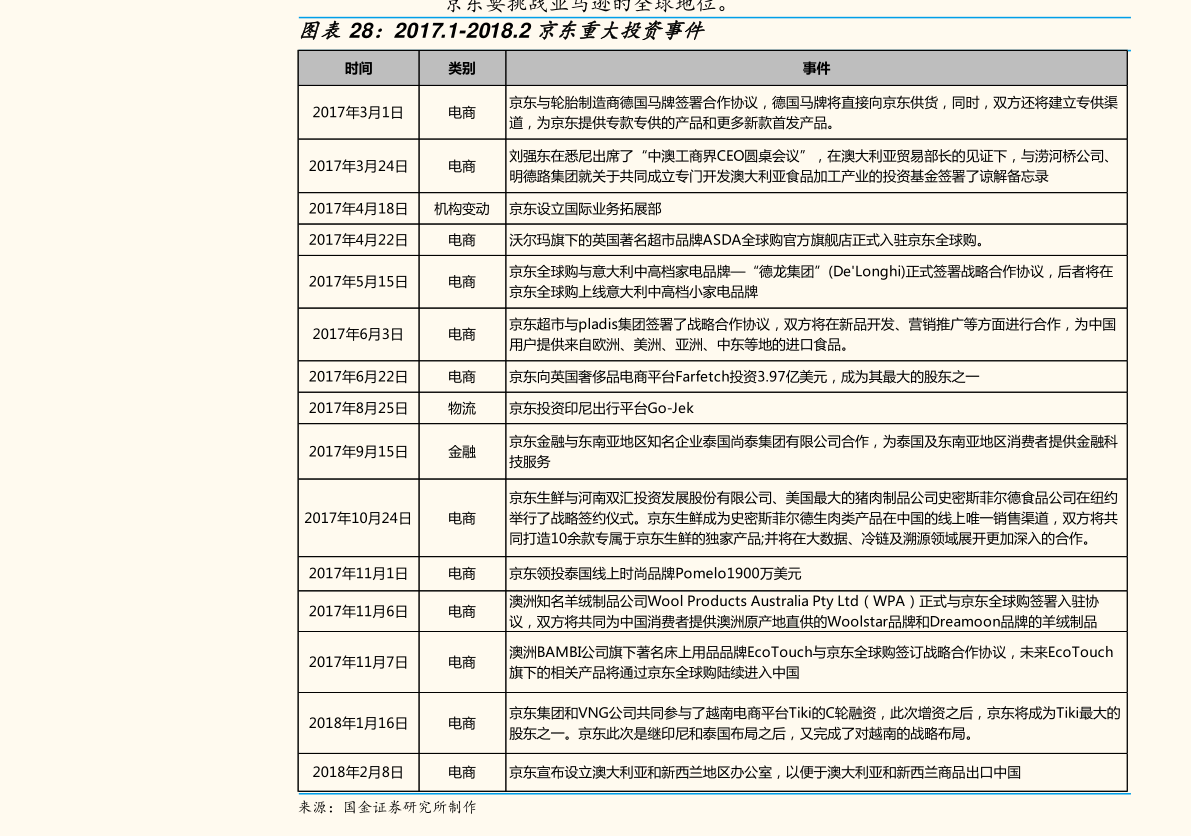Select the 2017年3月24日 date cell
This screenshot has height=836, width=1191.
coord(358,166)
